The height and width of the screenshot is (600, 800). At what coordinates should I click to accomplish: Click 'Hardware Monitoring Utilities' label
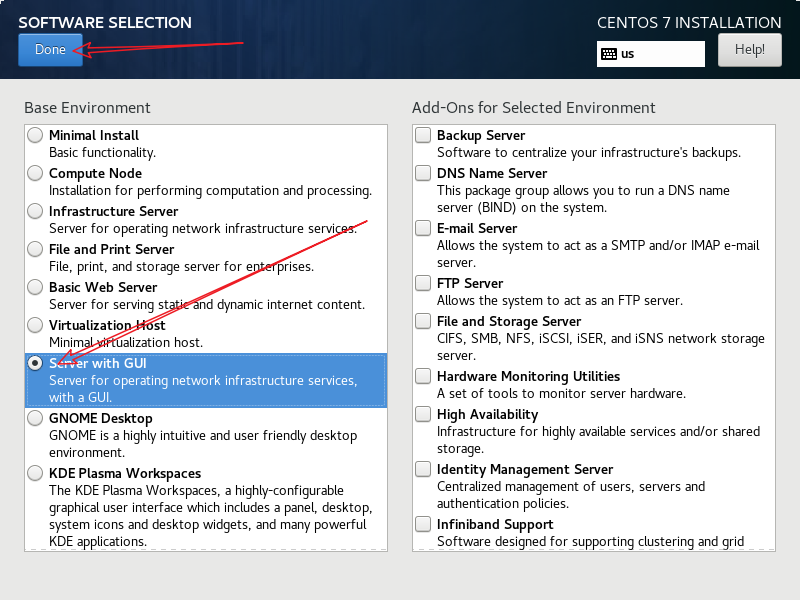528,377
